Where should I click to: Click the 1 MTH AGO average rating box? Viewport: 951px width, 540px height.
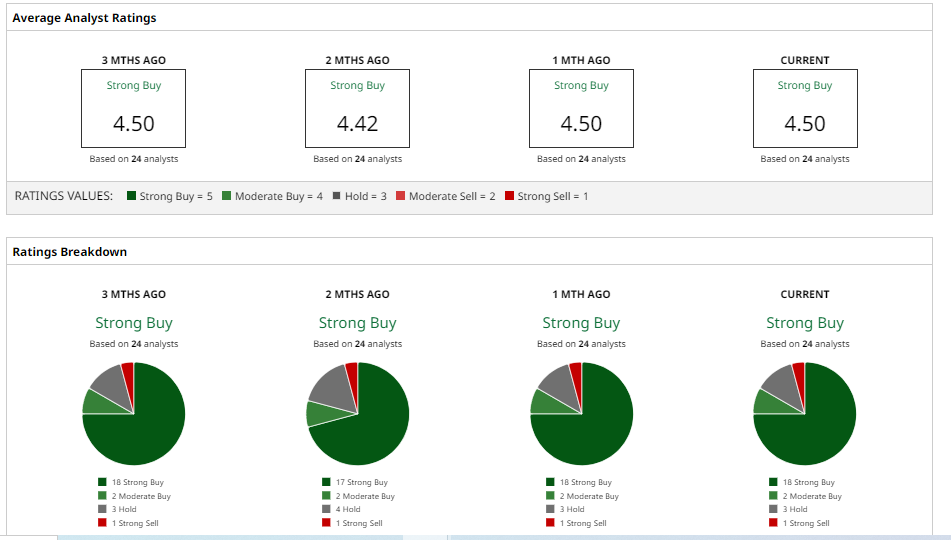581,110
